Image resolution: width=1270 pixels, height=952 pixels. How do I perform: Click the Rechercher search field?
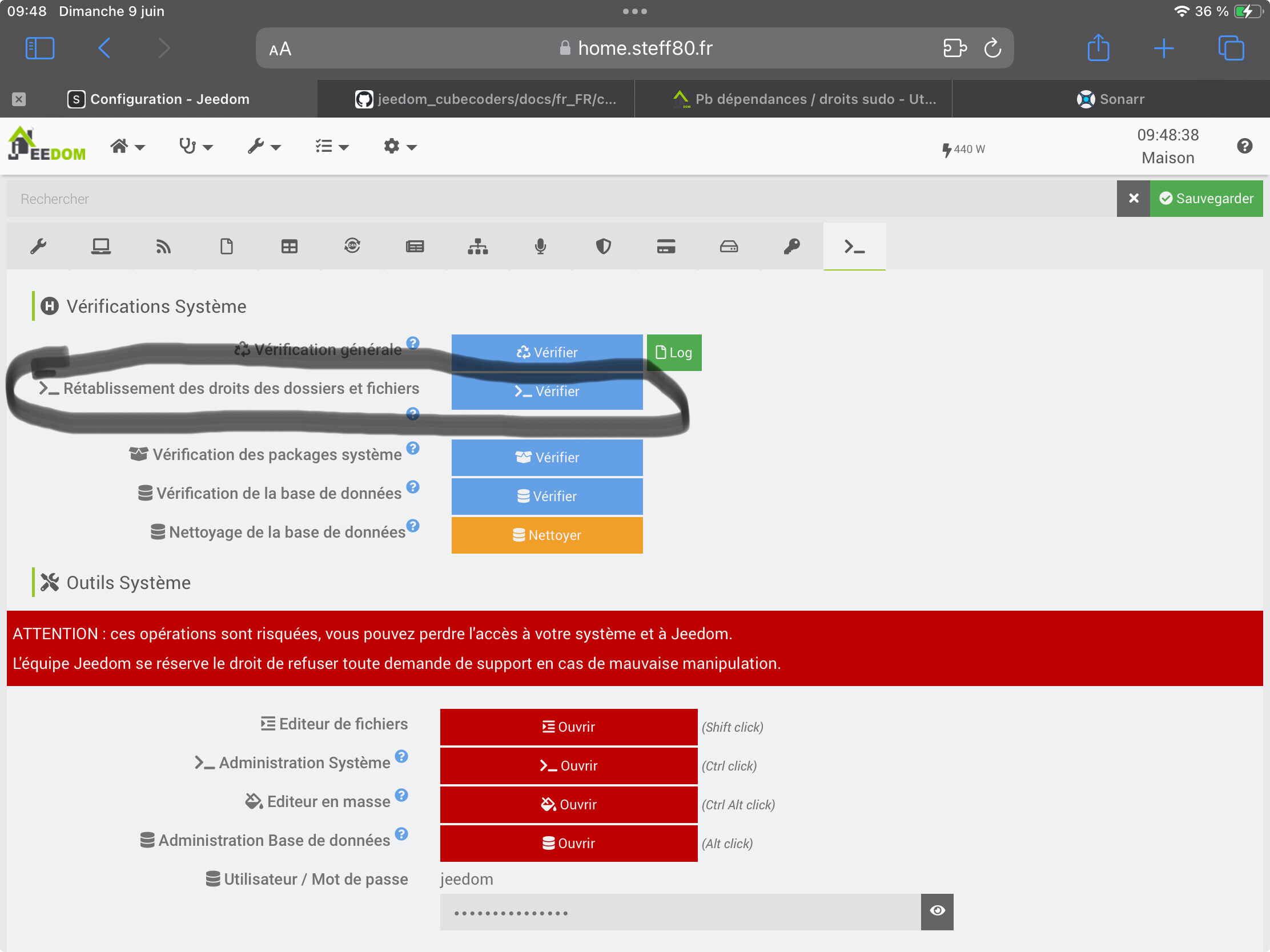coord(561,199)
